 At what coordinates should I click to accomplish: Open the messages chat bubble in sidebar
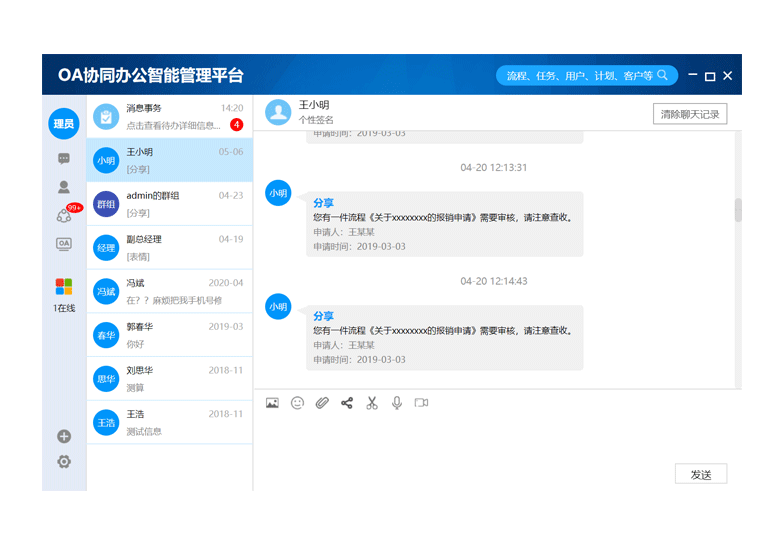pyautogui.click(x=64, y=159)
